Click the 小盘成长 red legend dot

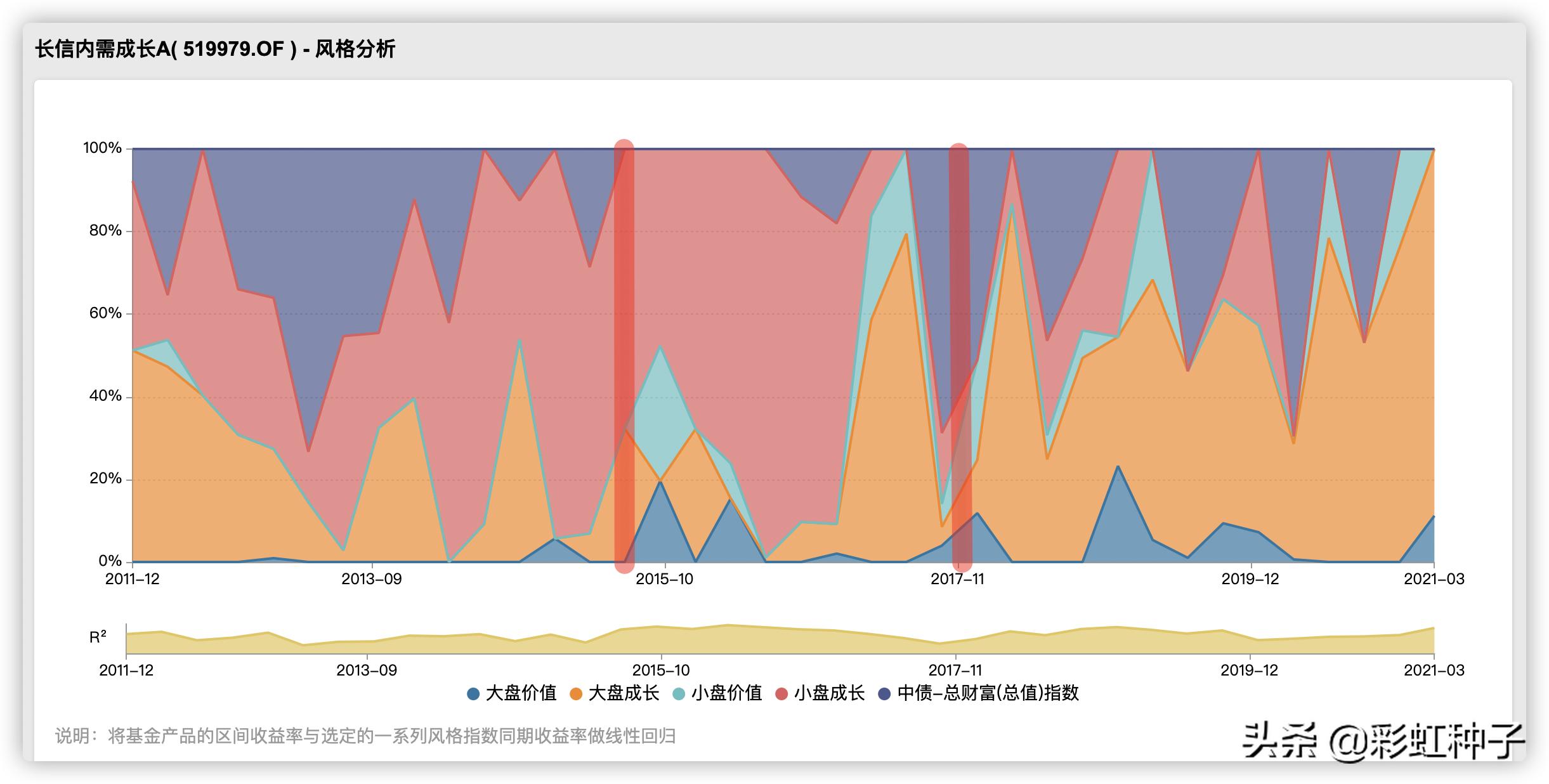tap(781, 694)
